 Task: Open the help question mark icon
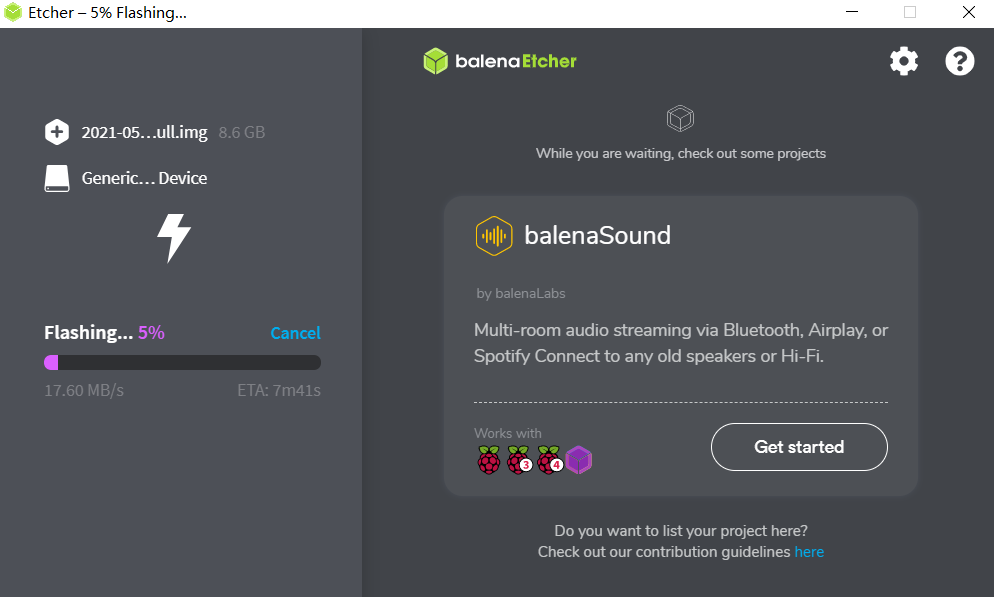point(959,61)
